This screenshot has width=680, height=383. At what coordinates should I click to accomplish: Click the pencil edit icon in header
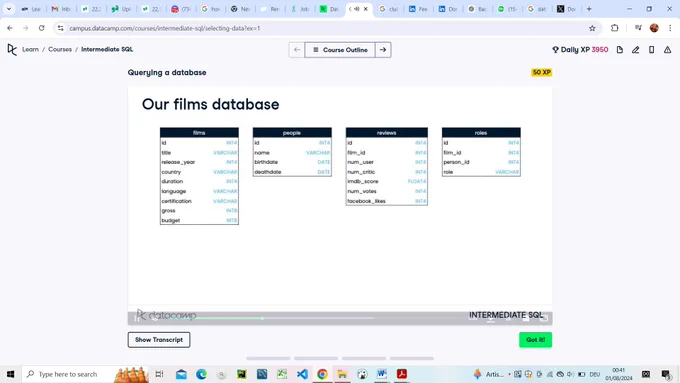point(635,50)
